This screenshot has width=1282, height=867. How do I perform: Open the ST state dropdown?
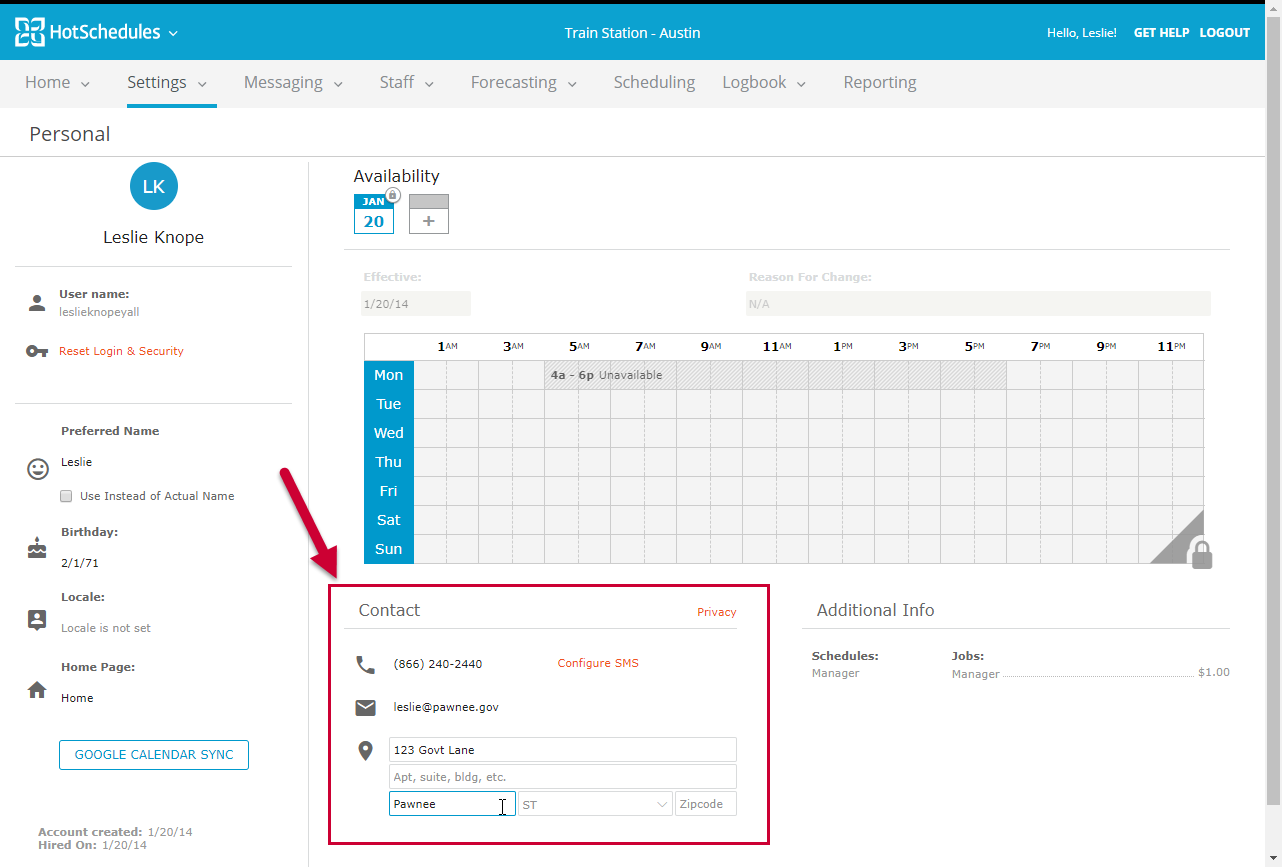point(594,803)
